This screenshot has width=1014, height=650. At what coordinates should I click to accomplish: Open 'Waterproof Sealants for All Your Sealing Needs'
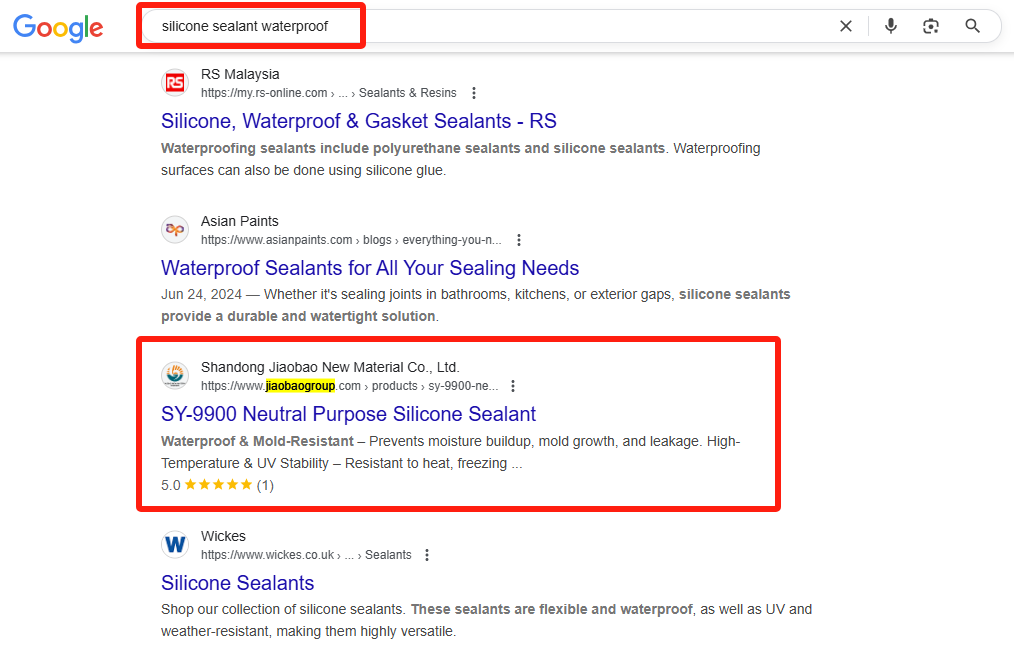tap(370, 268)
